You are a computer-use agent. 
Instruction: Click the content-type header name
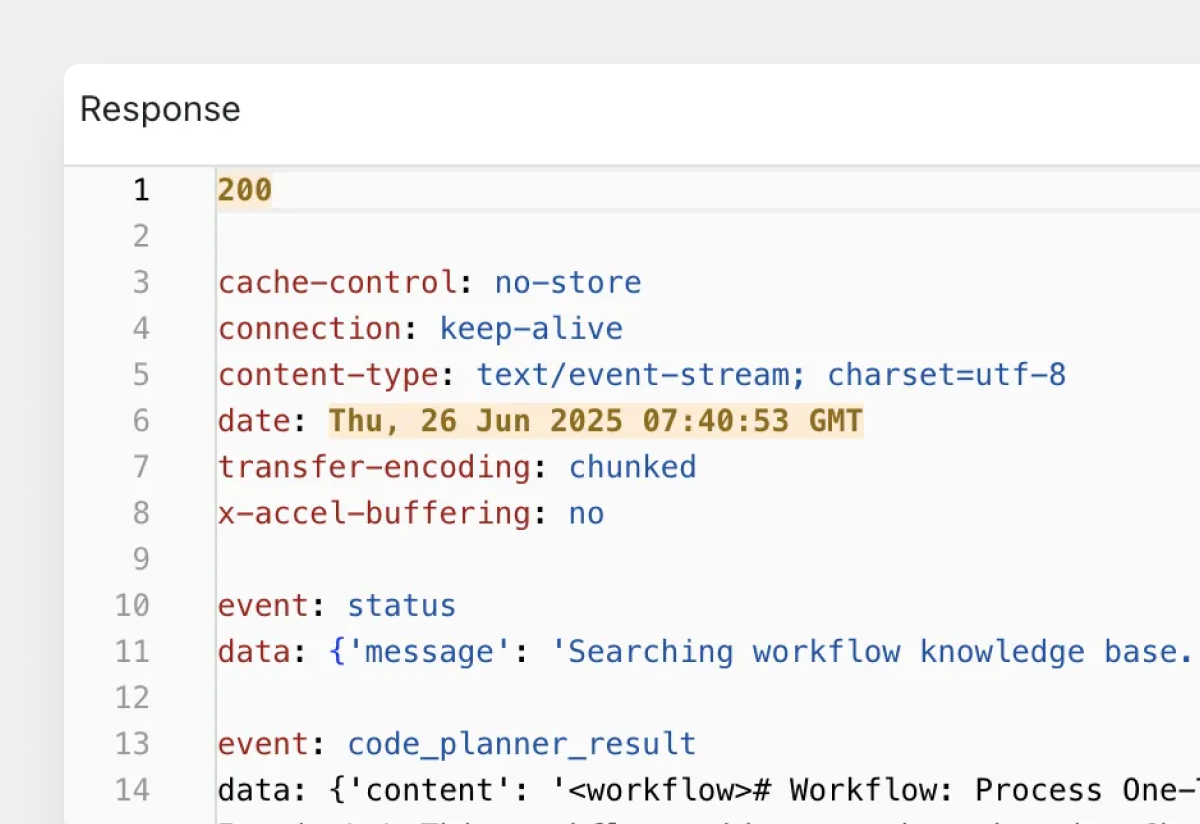[x=328, y=375]
